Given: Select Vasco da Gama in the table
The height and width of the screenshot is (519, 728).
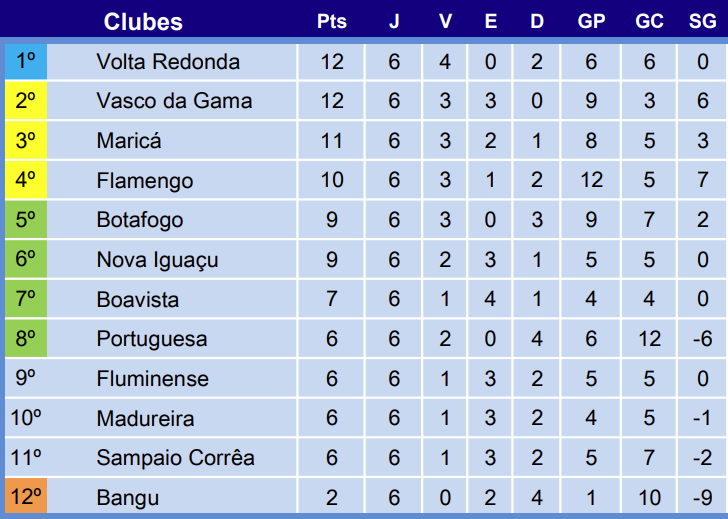Looking at the screenshot, I should (x=174, y=101).
